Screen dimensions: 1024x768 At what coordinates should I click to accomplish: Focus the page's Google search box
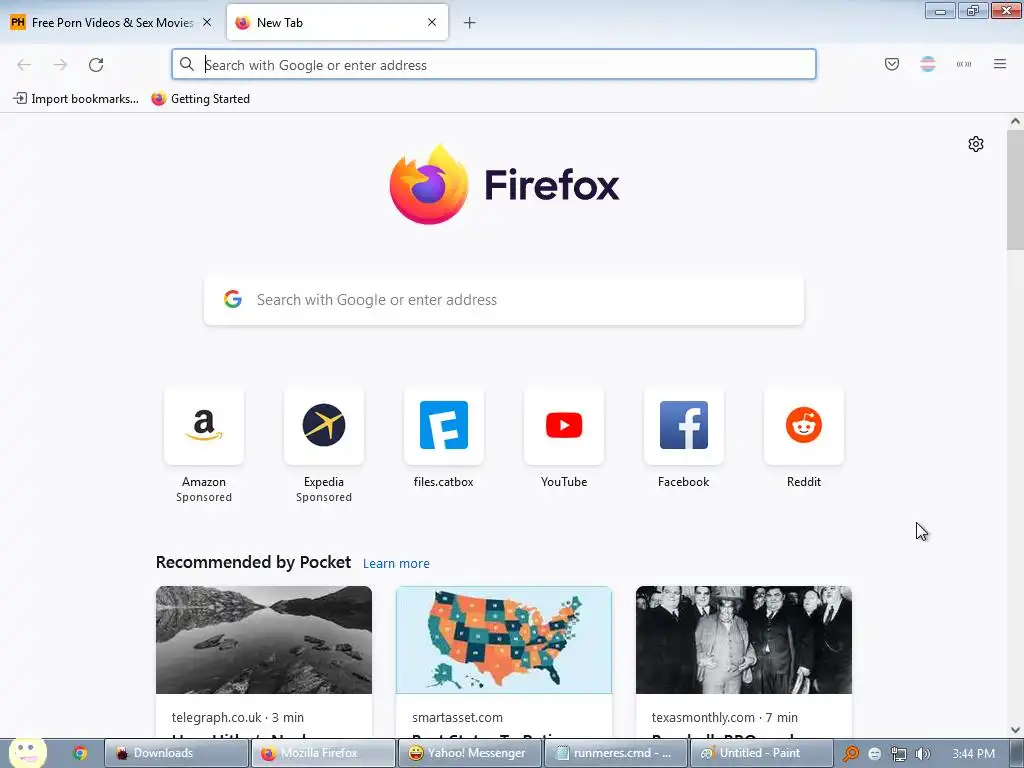[504, 300]
